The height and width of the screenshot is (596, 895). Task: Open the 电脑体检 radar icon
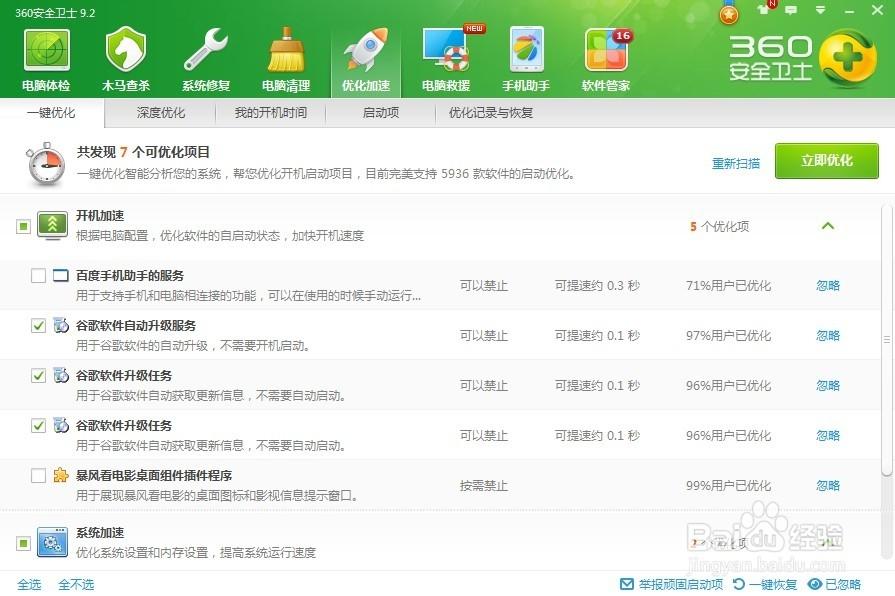tap(46, 50)
